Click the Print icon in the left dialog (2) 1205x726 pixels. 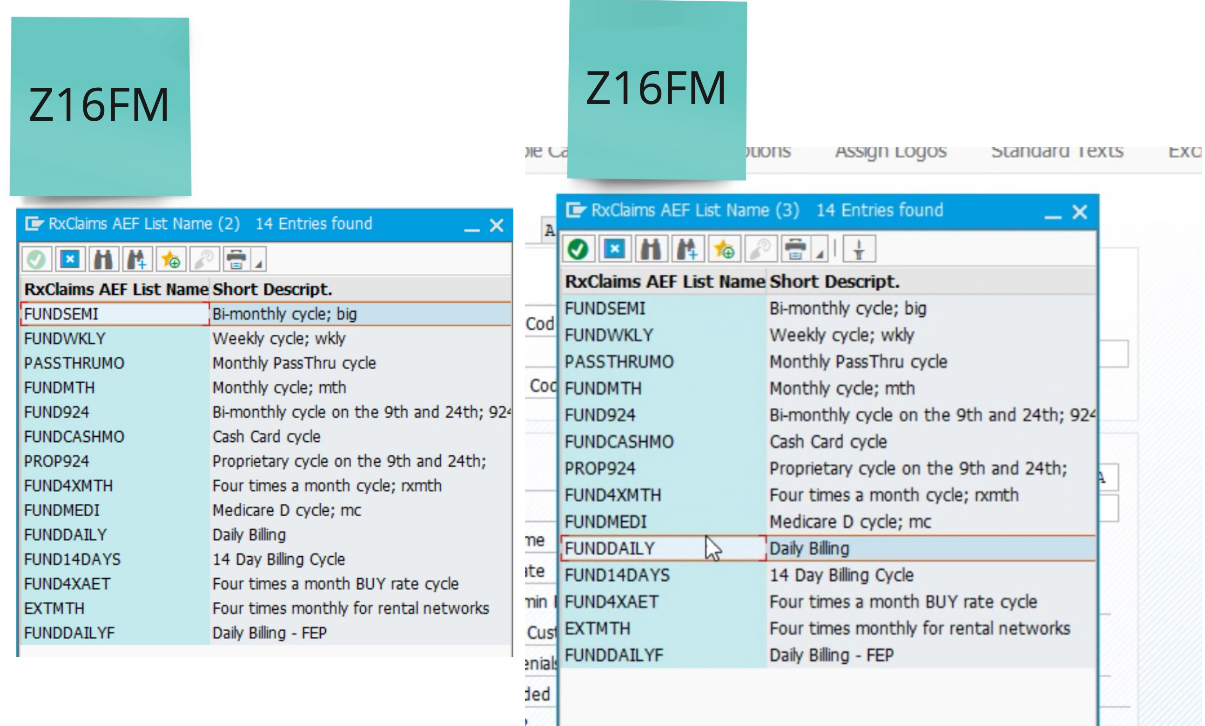click(236, 260)
